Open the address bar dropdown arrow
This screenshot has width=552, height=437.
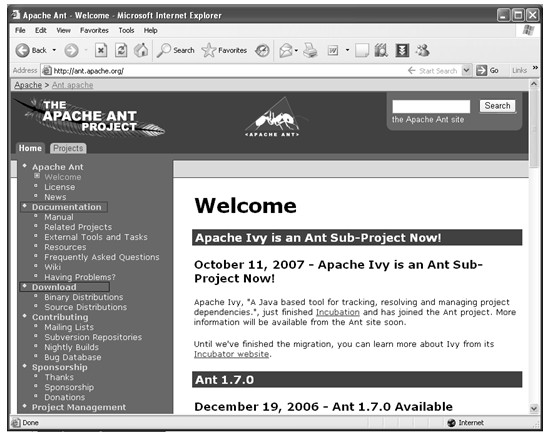(466, 70)
